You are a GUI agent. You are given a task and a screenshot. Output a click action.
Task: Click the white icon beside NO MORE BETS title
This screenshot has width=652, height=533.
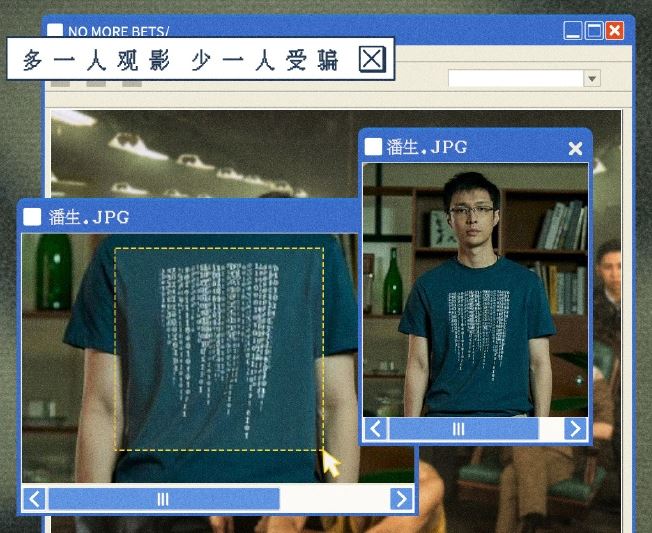point(55,30)
